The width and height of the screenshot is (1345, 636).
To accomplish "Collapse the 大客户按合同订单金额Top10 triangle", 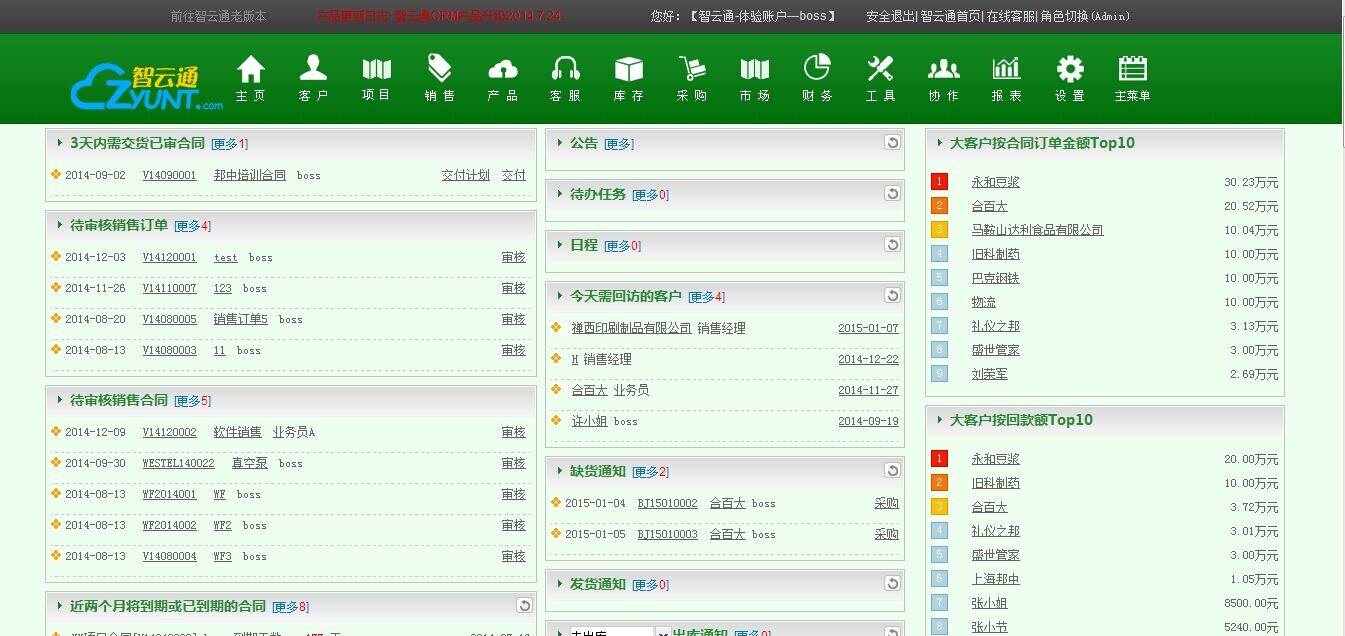I will click(940, 143).
